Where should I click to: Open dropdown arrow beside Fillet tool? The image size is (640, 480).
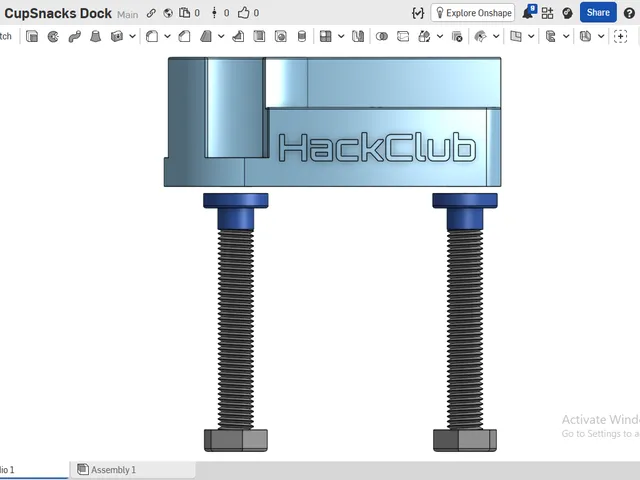167,36
